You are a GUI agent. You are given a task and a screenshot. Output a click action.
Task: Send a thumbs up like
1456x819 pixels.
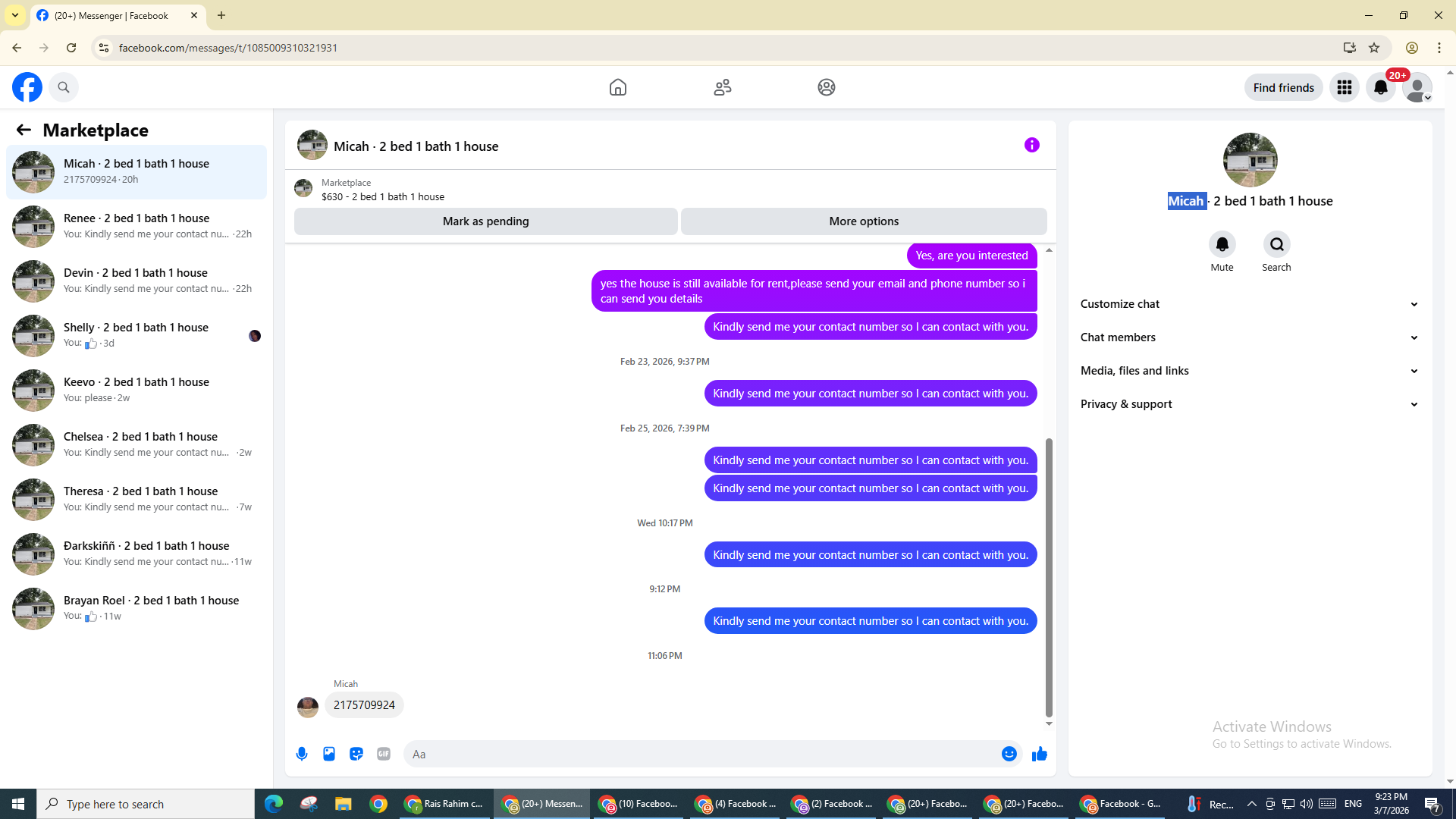pyautogui.click(x=1040, y=754)
